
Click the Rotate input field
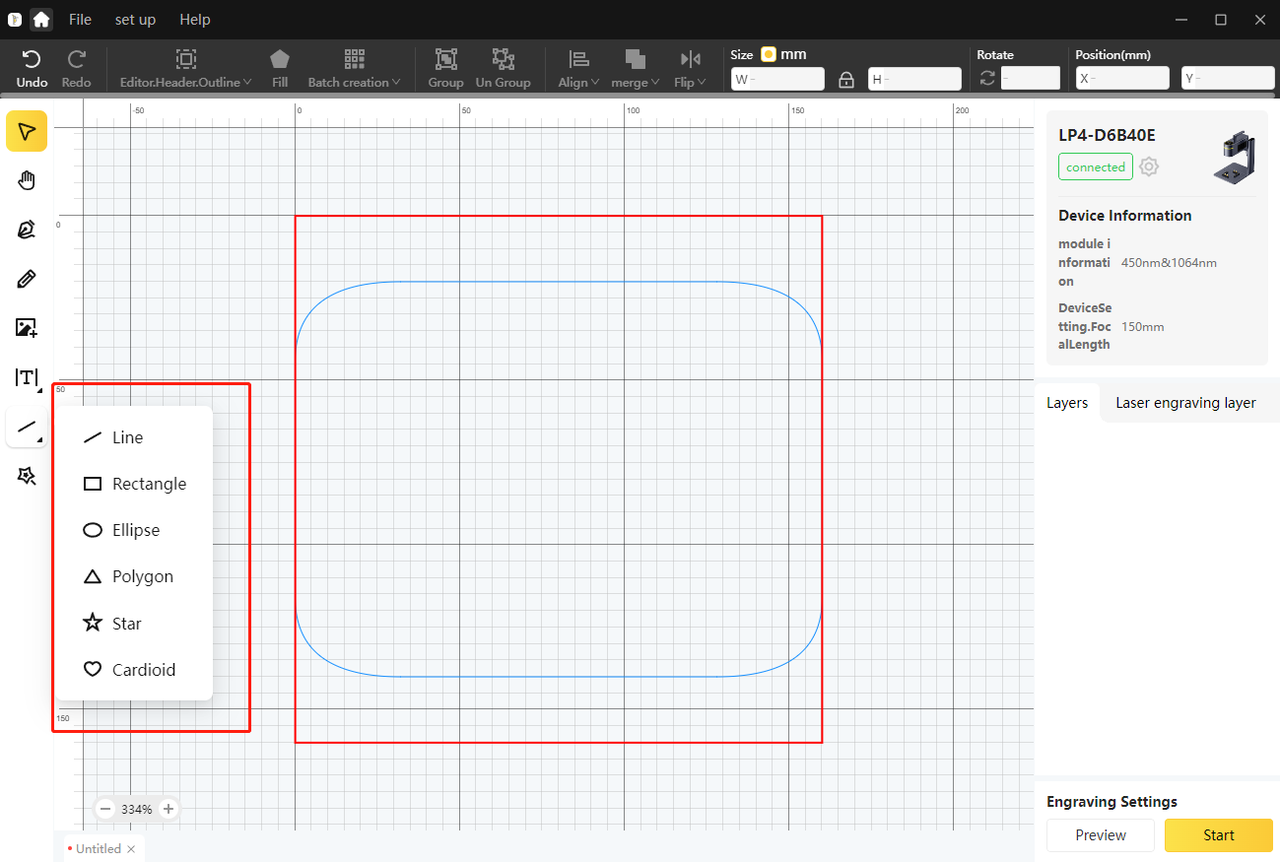[1031, 78]
